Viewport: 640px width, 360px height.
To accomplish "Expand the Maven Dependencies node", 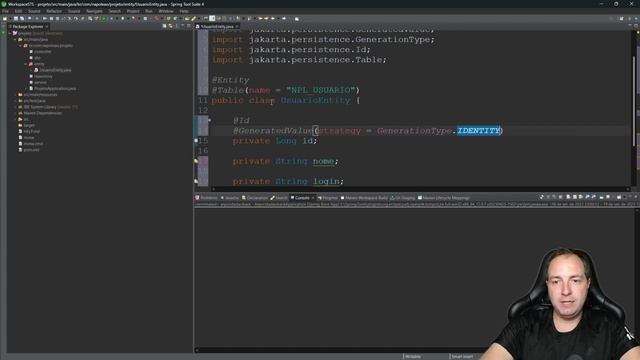I will (x=16, y=113).
